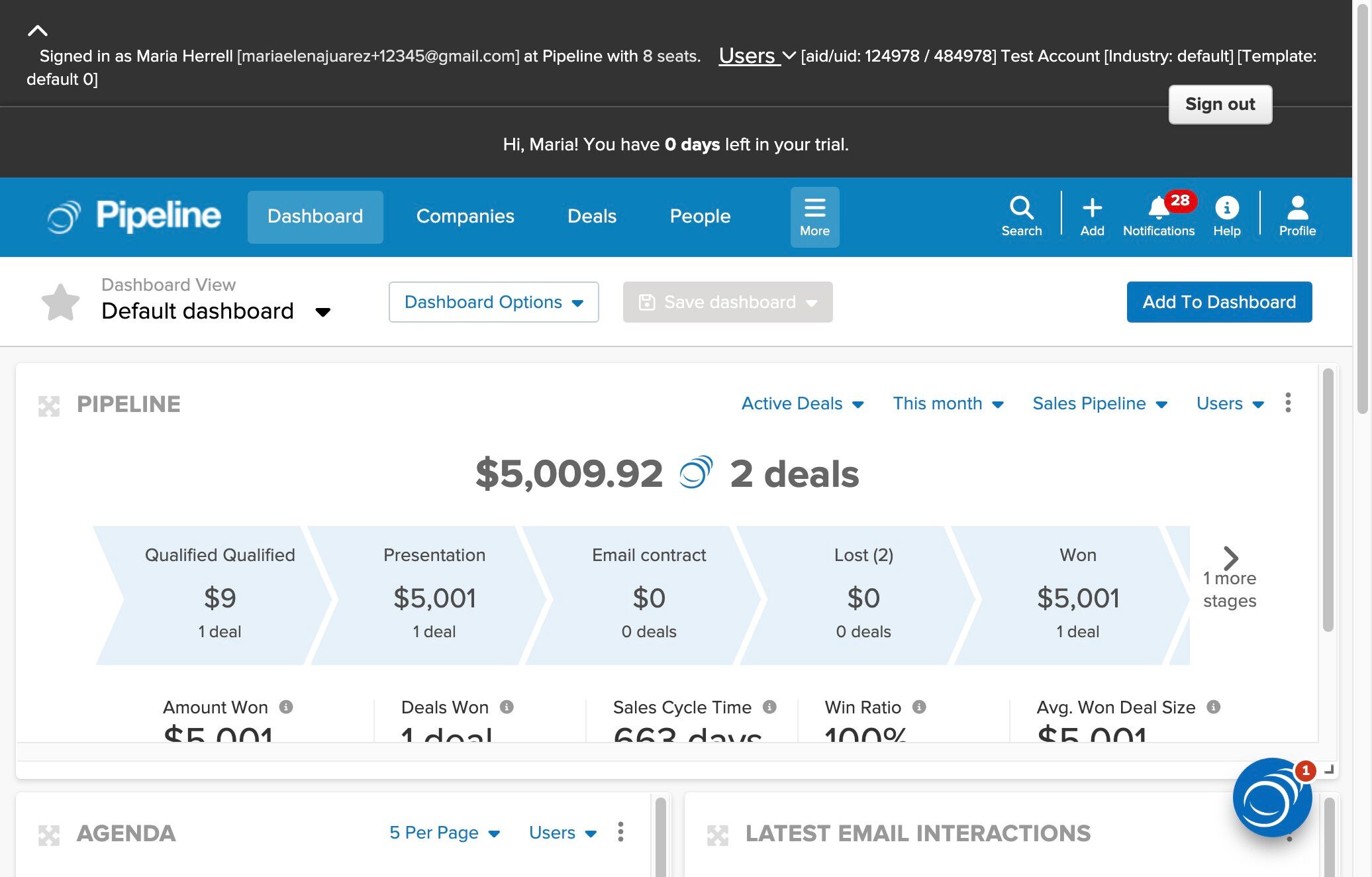Show next stages with right chevron
Screen dimensions: 1372x877
tap(1230, 558)
